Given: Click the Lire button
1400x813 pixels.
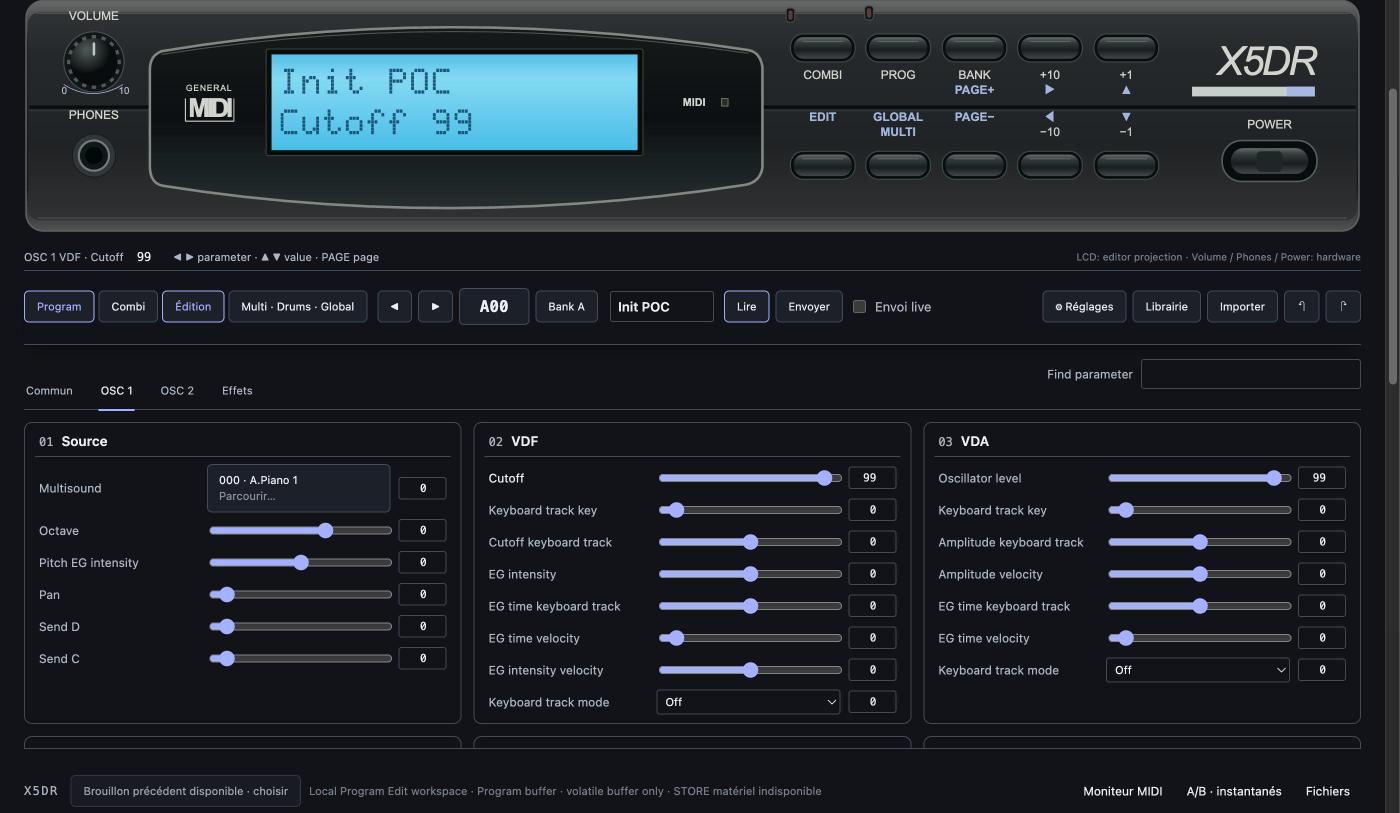Looking at the screenshot, I should 747,306.
